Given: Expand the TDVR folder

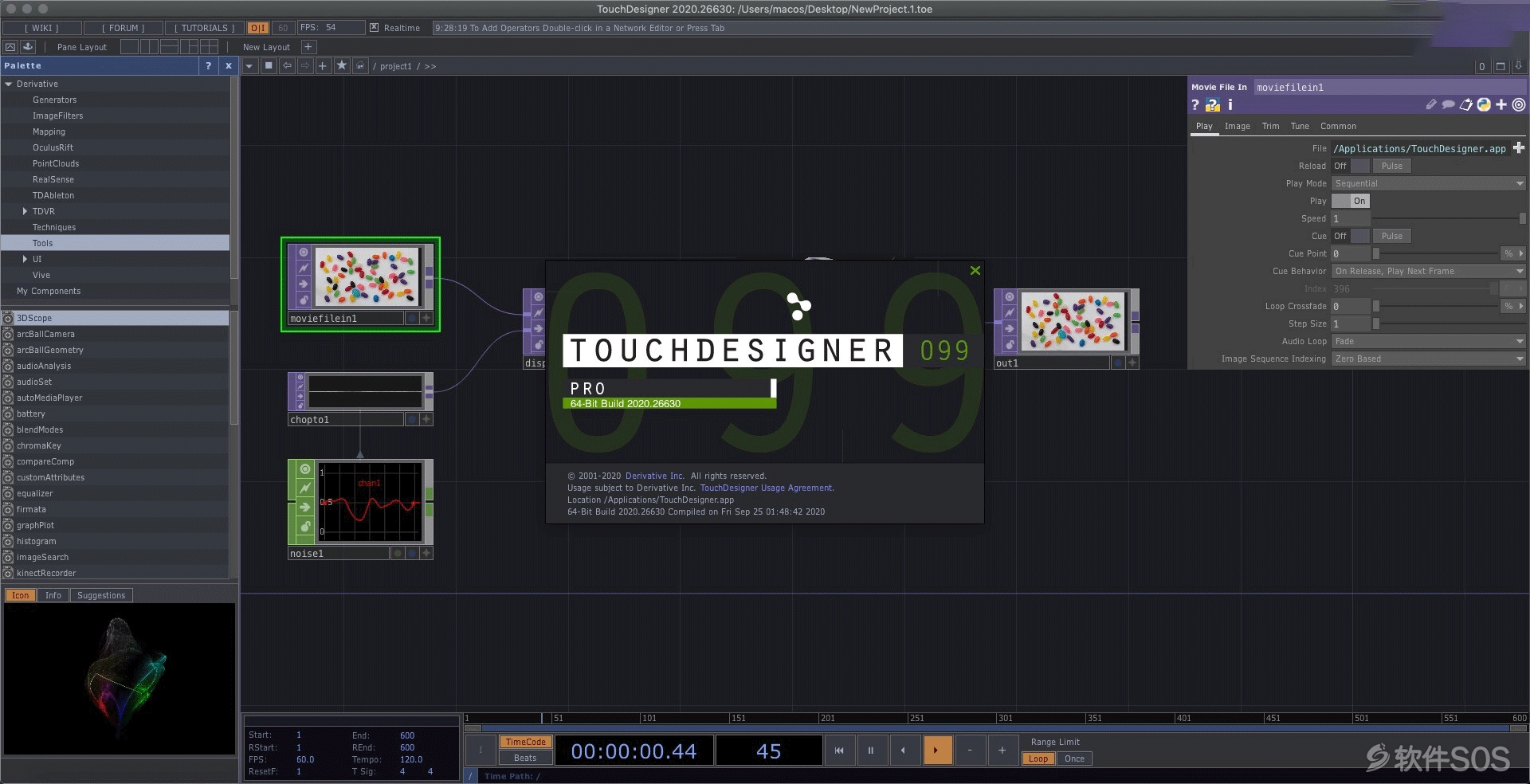Looking at the screenshot, I should pyautogui.click(x=25, y=211).
